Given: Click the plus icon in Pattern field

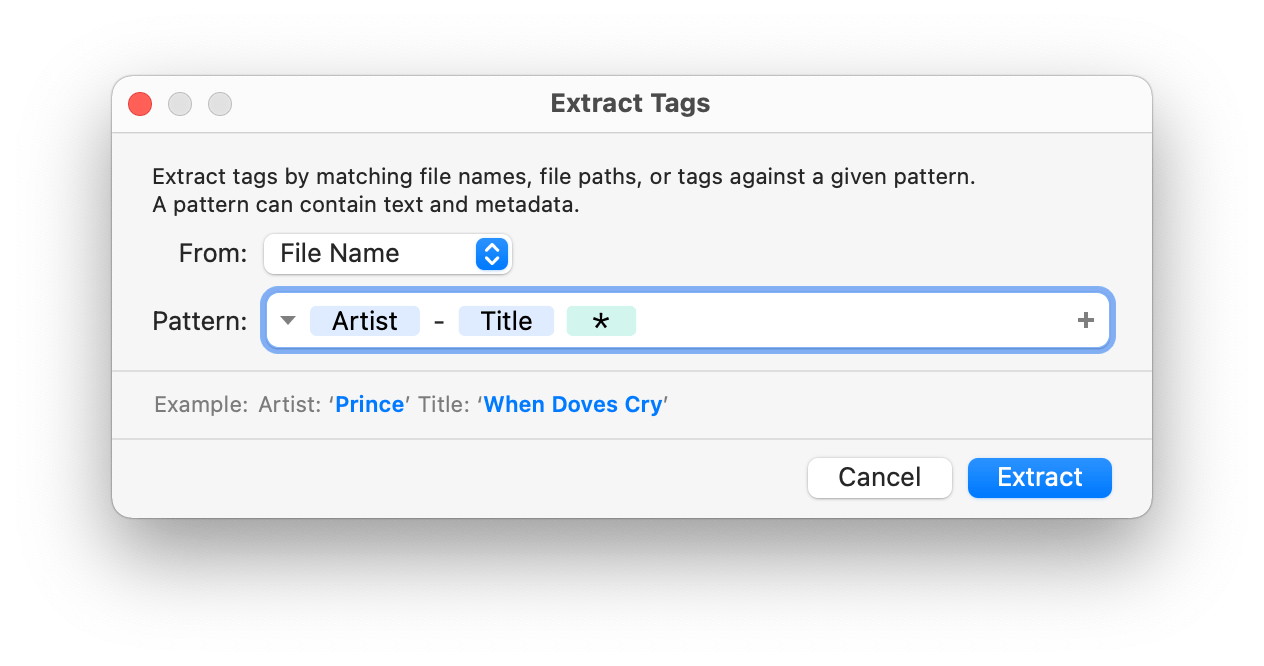Looking at the screenshot, I should (x=1085, y=321).
